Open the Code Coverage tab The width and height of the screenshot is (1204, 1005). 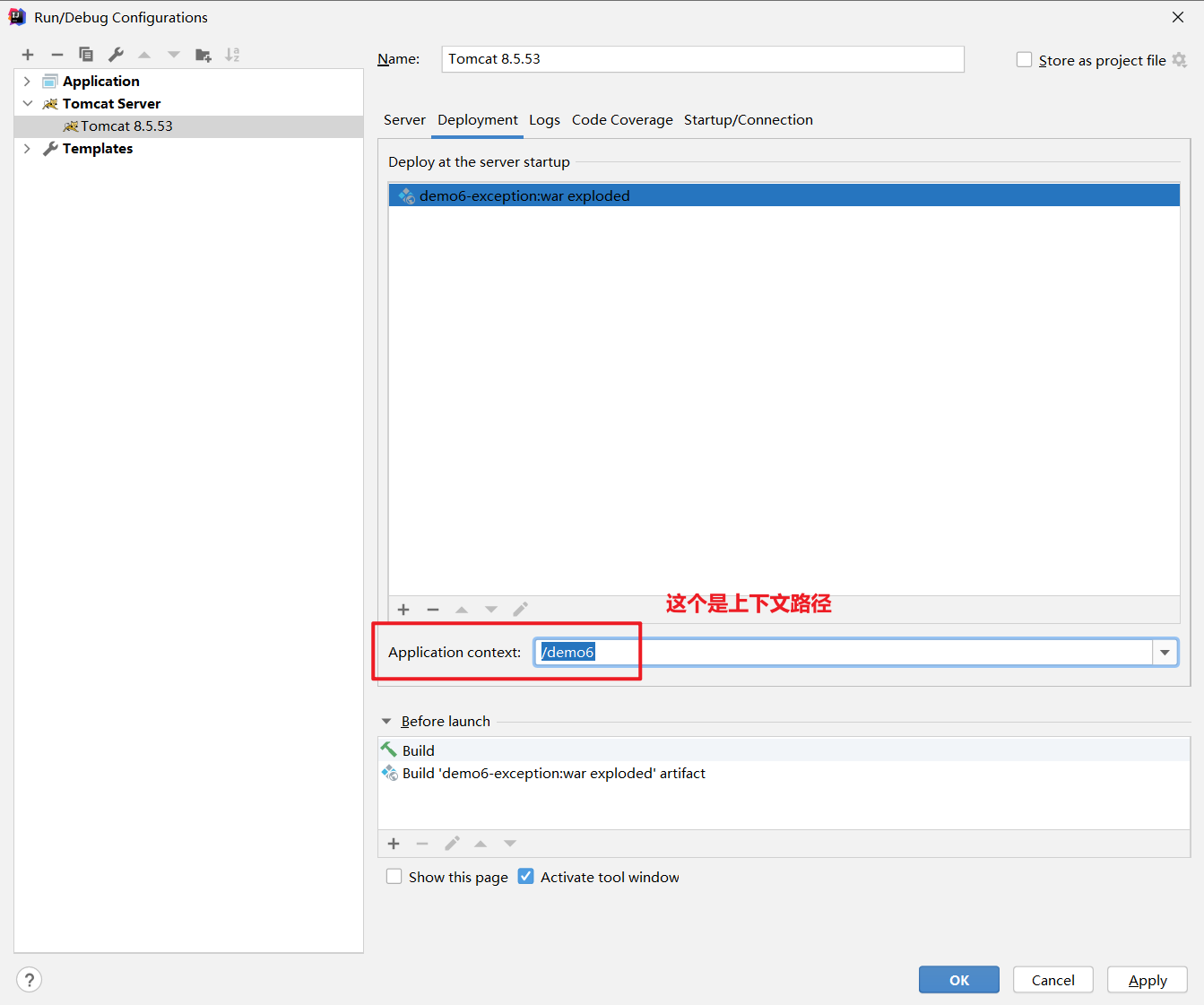pos(622,120)
